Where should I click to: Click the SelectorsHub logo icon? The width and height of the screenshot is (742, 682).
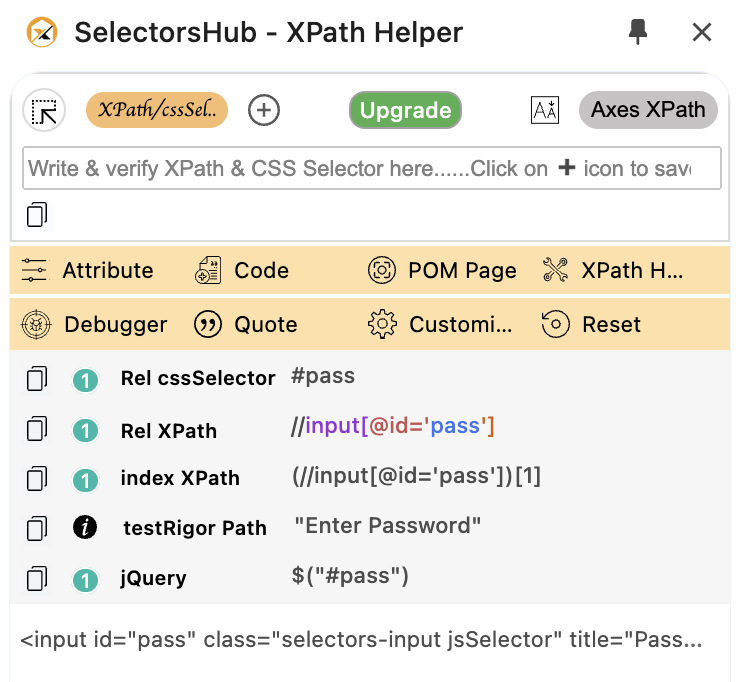tap(42, 32)
